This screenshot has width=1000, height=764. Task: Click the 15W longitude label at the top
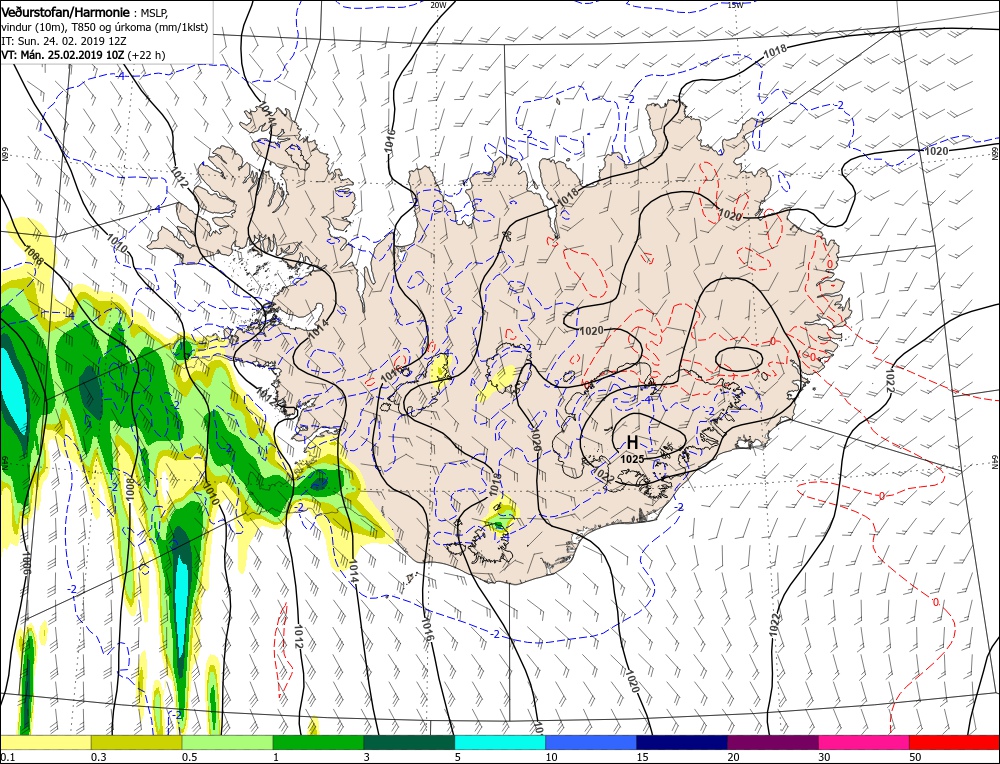735,5
